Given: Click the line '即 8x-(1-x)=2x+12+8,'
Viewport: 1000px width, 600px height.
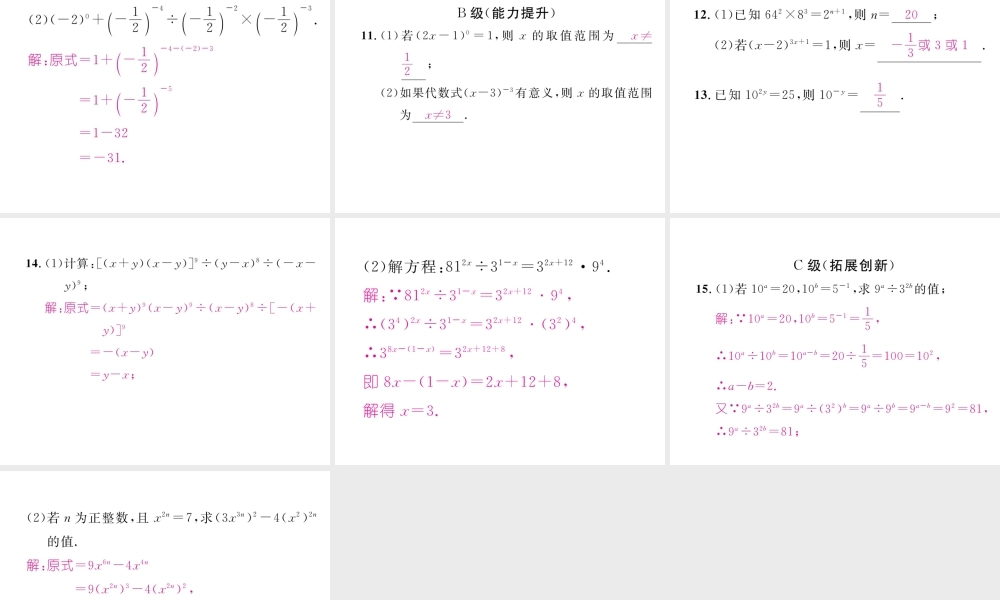Looking at the screenshot, I should coord(466,382).
